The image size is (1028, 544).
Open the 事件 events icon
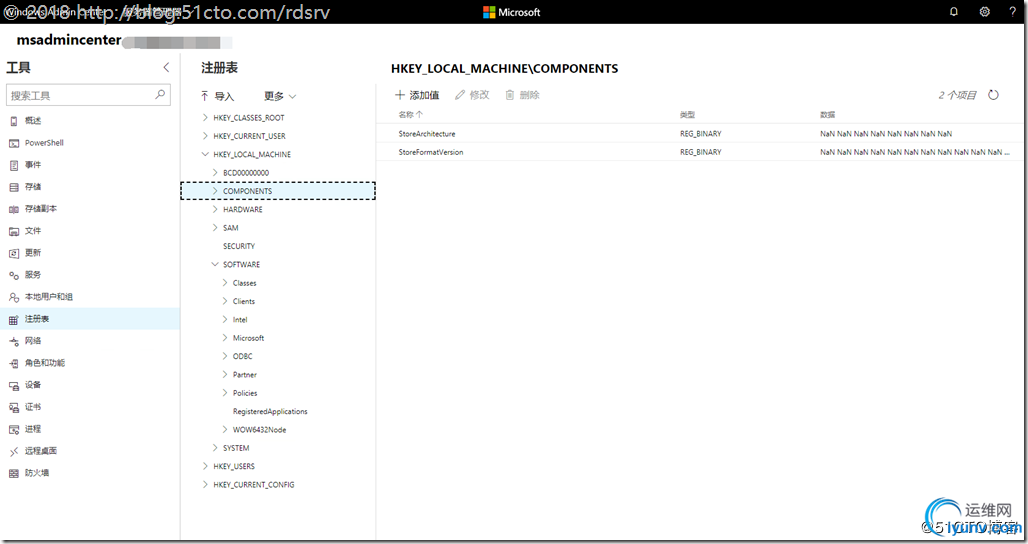click(x=14, y=165)
